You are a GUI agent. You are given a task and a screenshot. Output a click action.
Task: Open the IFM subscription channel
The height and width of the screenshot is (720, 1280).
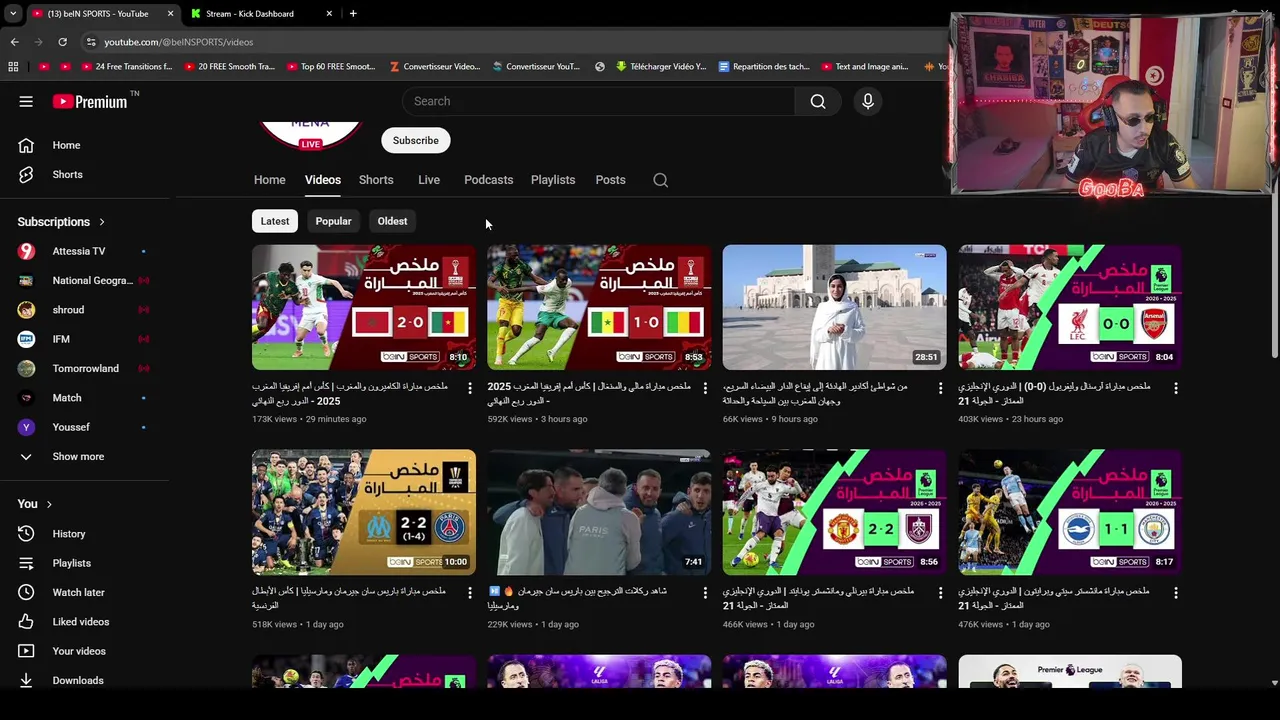61,339
